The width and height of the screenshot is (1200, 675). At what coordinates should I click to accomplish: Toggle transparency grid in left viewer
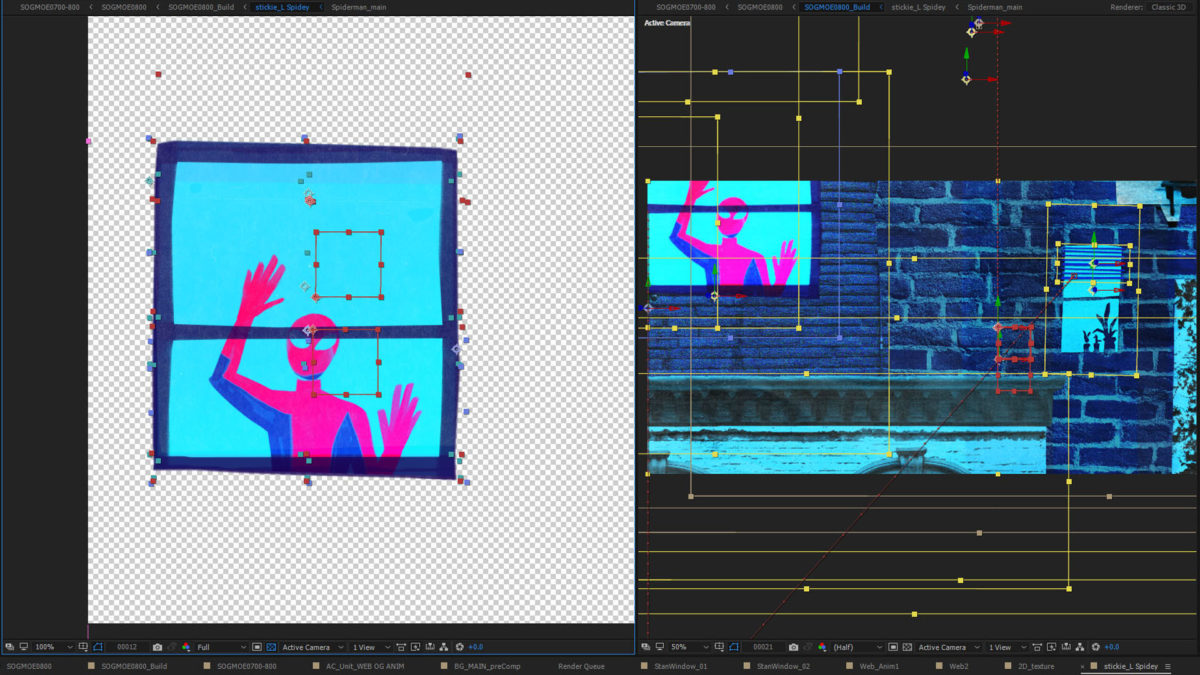pos(271,647)
